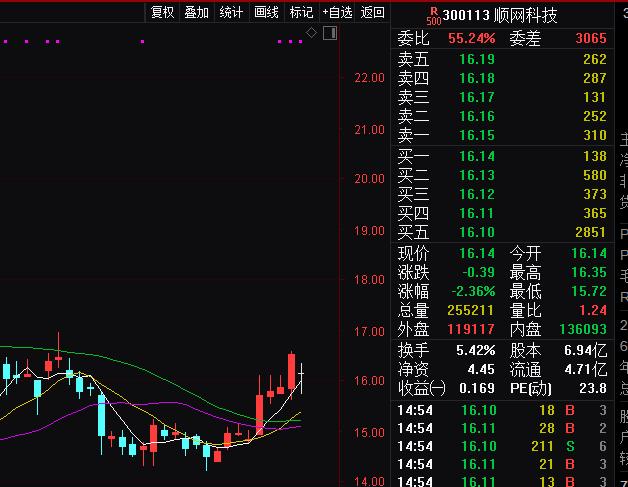Toggle the panel layout icon beside the diamond
The height and width of the screenshot is (487, 628).
tap(330, 33)
